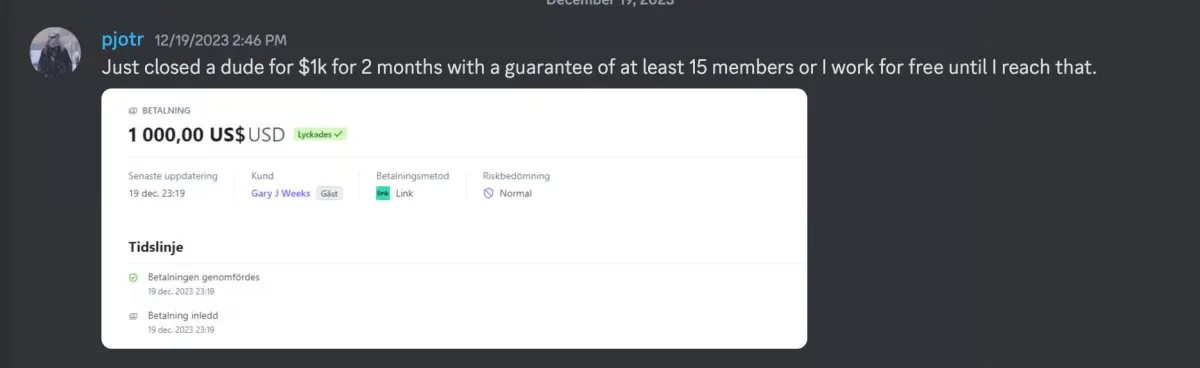
Task: Click the pjotr username
Action: [124, 40]
